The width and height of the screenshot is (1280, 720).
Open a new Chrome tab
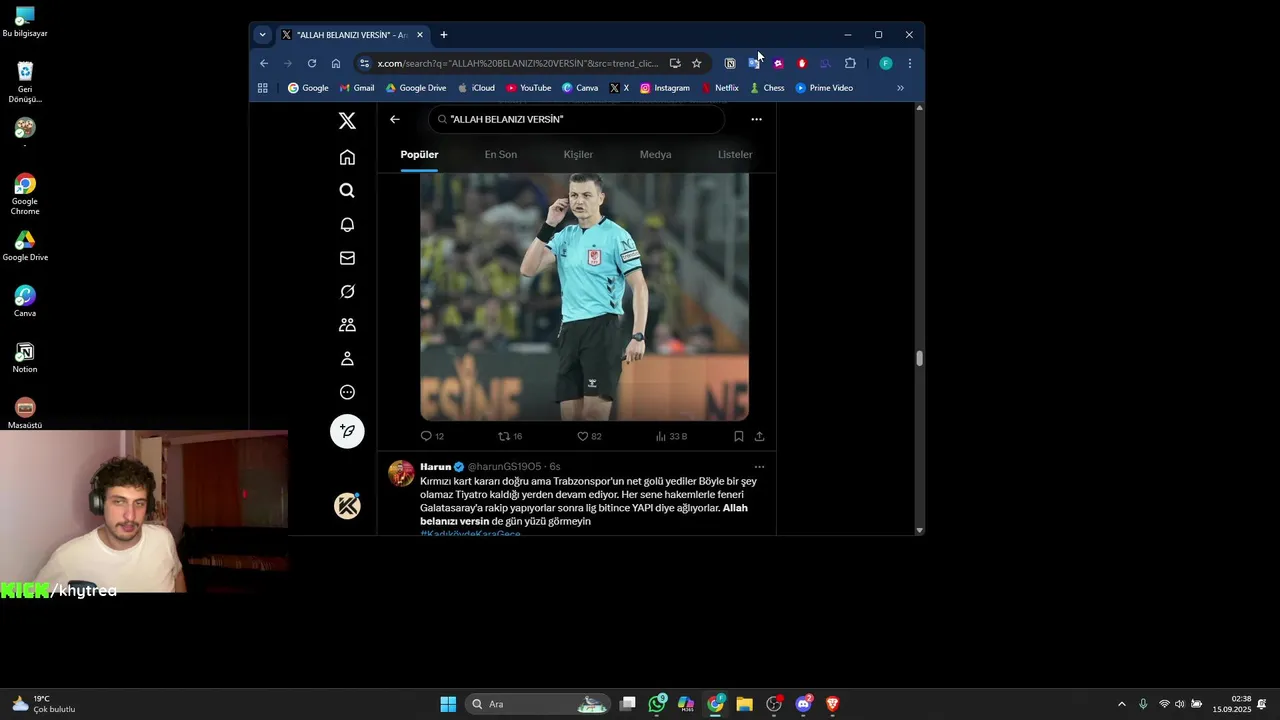pyautogui.click(x=444, y=35)
